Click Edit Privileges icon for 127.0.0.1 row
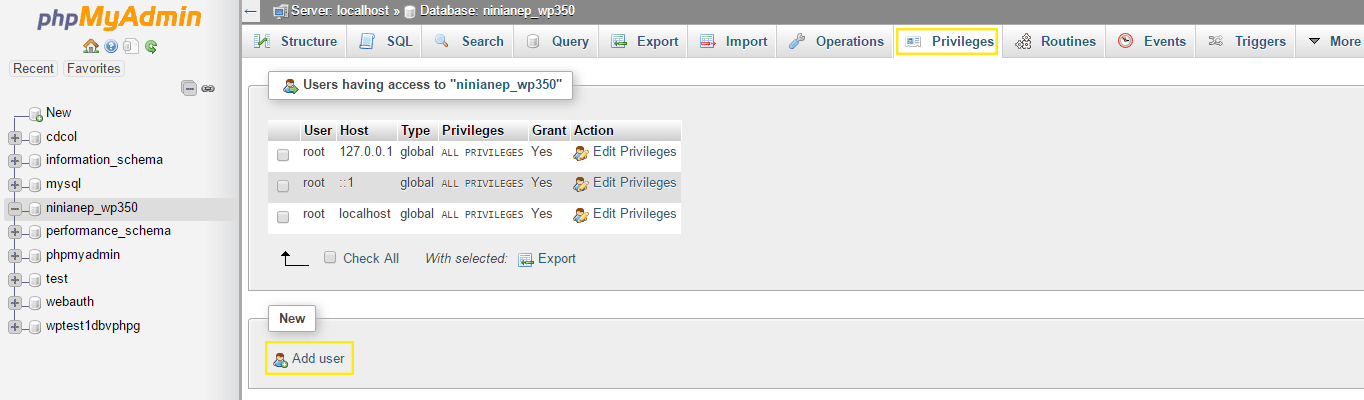 click(581, 153)
